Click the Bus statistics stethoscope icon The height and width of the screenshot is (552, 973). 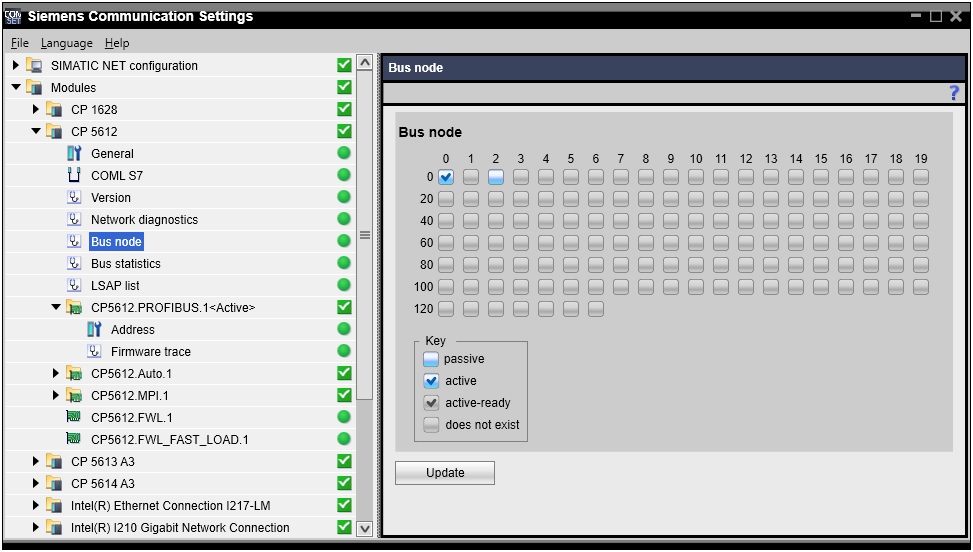click(74, 264)
